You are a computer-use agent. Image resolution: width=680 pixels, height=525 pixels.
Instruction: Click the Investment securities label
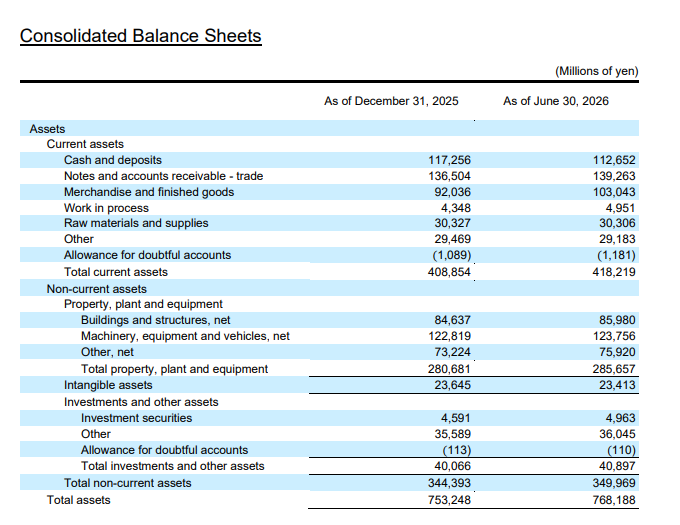click(x=137, y=418)
